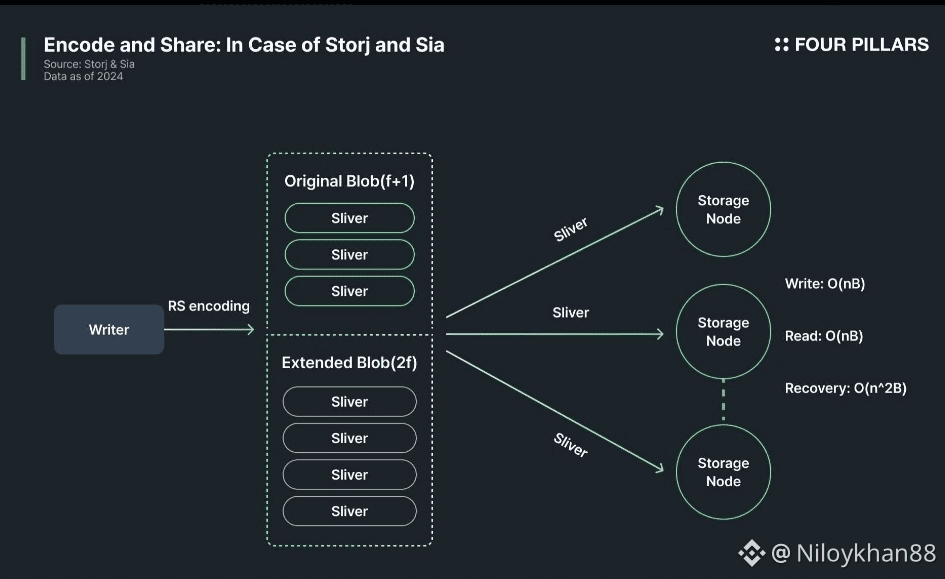Viewport: 945px width, 579px height.
Task: Click the third Sliver pill under Extended Blob(2f)
Action: click(x=350, y=475)
